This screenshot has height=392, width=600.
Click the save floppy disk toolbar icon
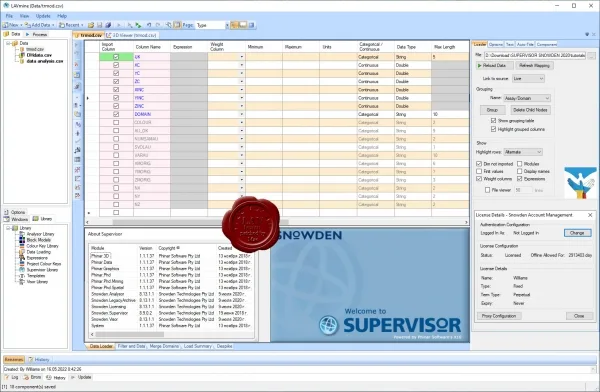click(x=99, y=25)
